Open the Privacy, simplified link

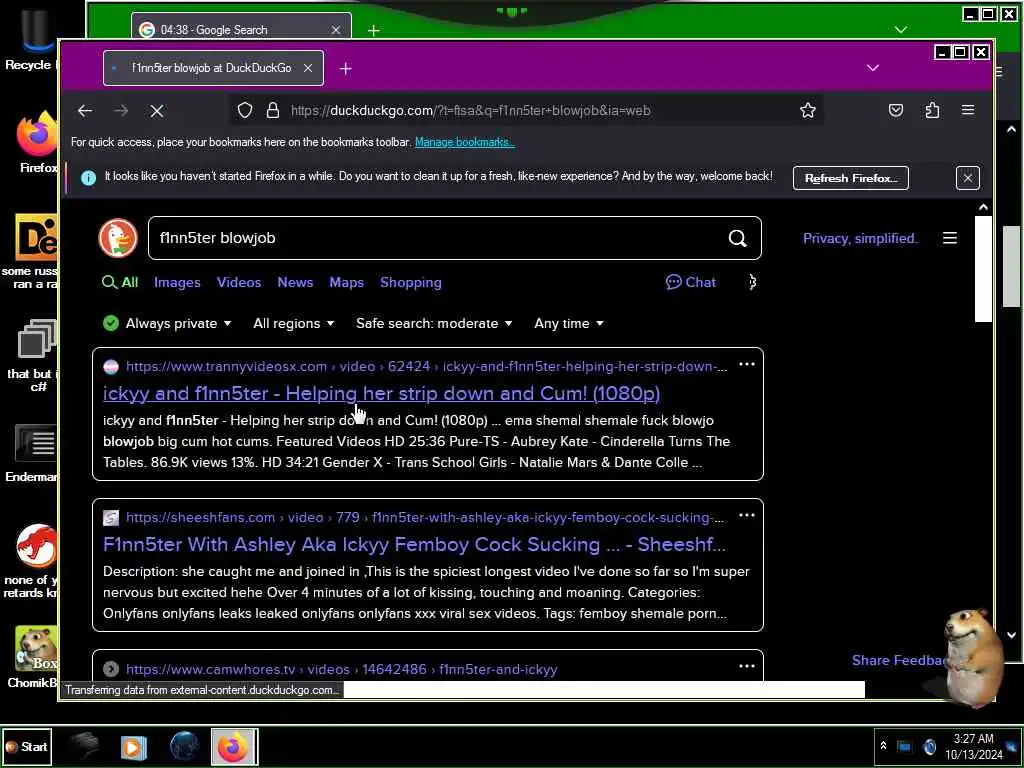point(860,238)
